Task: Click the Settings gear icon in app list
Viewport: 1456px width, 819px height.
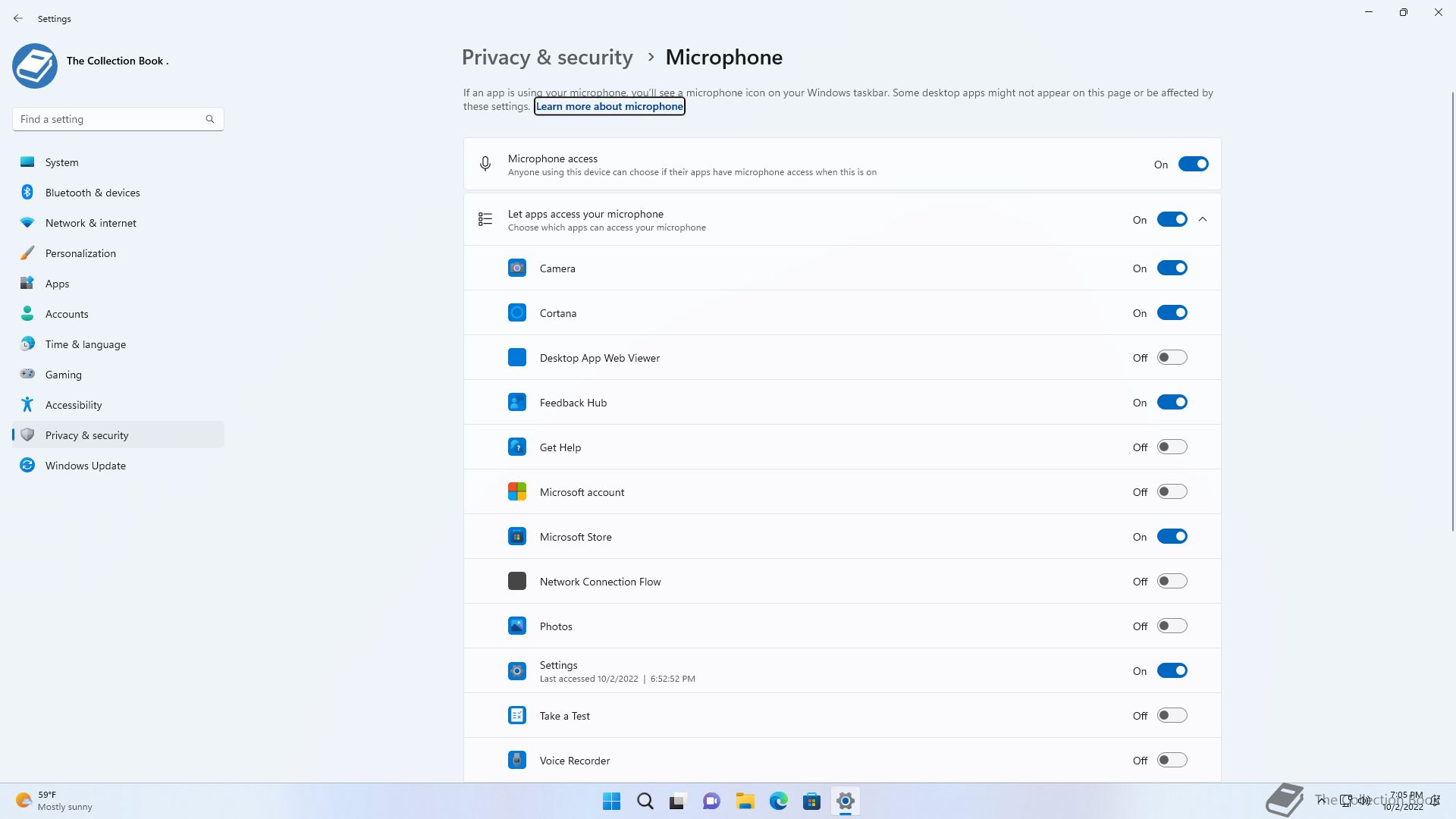Action: coord(517,670)
